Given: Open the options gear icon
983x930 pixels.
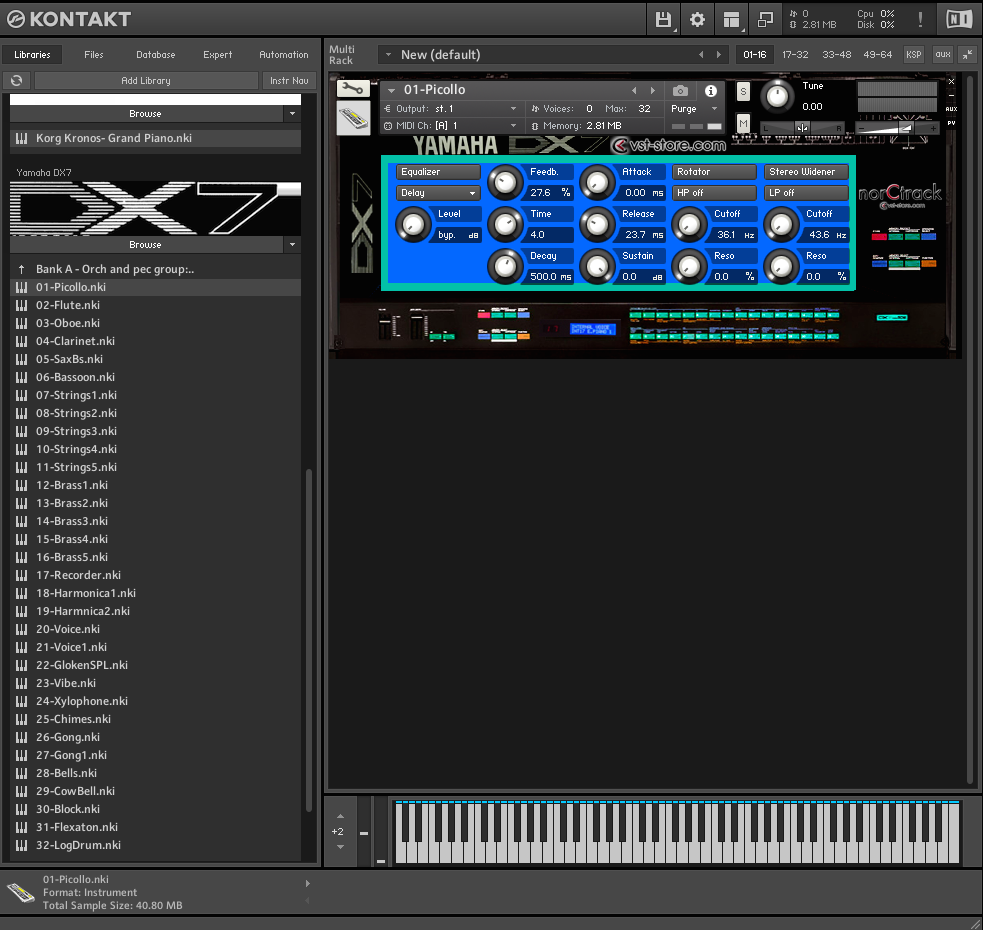Looking at the screenshot, I should pos(697,19).
